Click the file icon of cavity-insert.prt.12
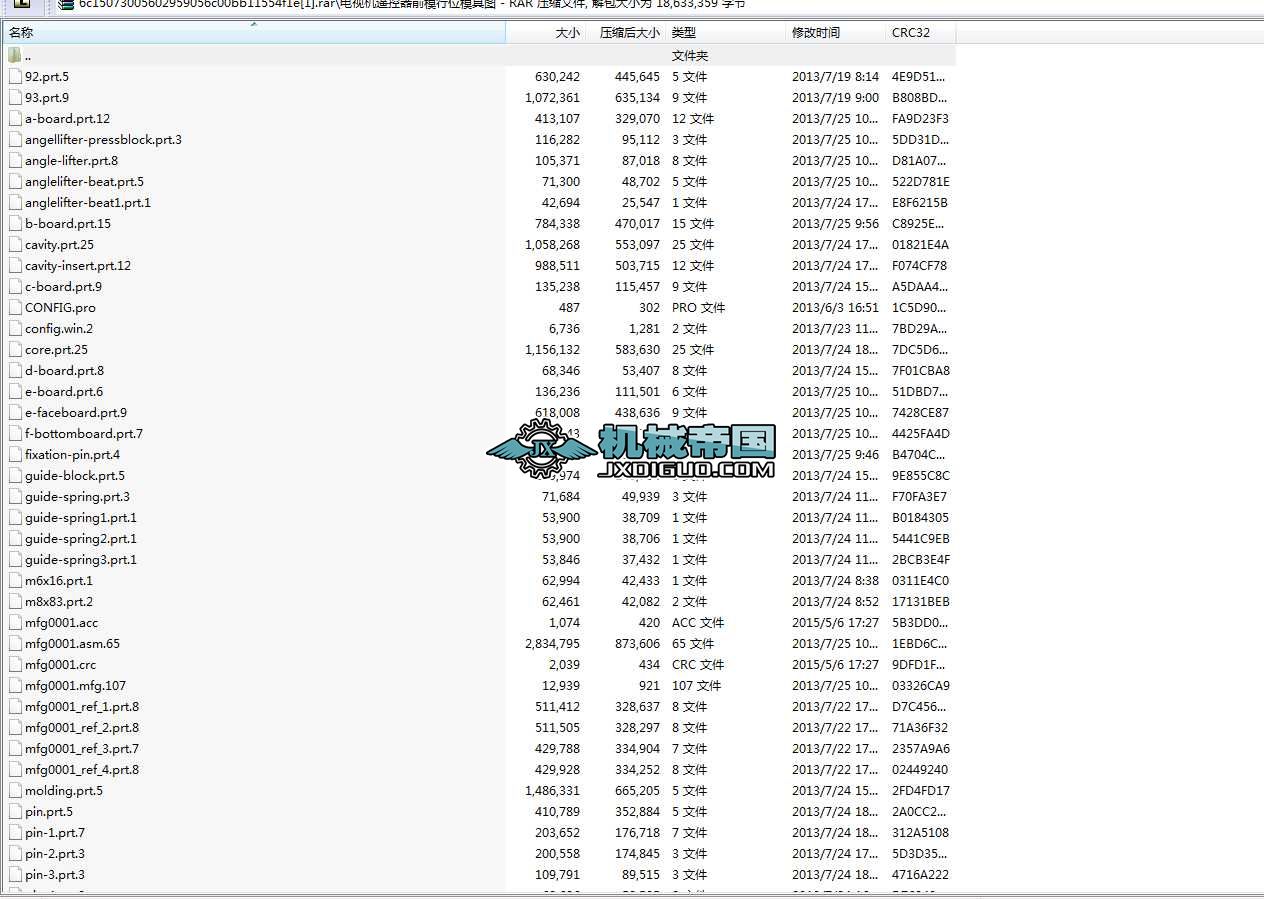Image resolution: width=1264 pixels, height=899 pixels. click(15, 266)
